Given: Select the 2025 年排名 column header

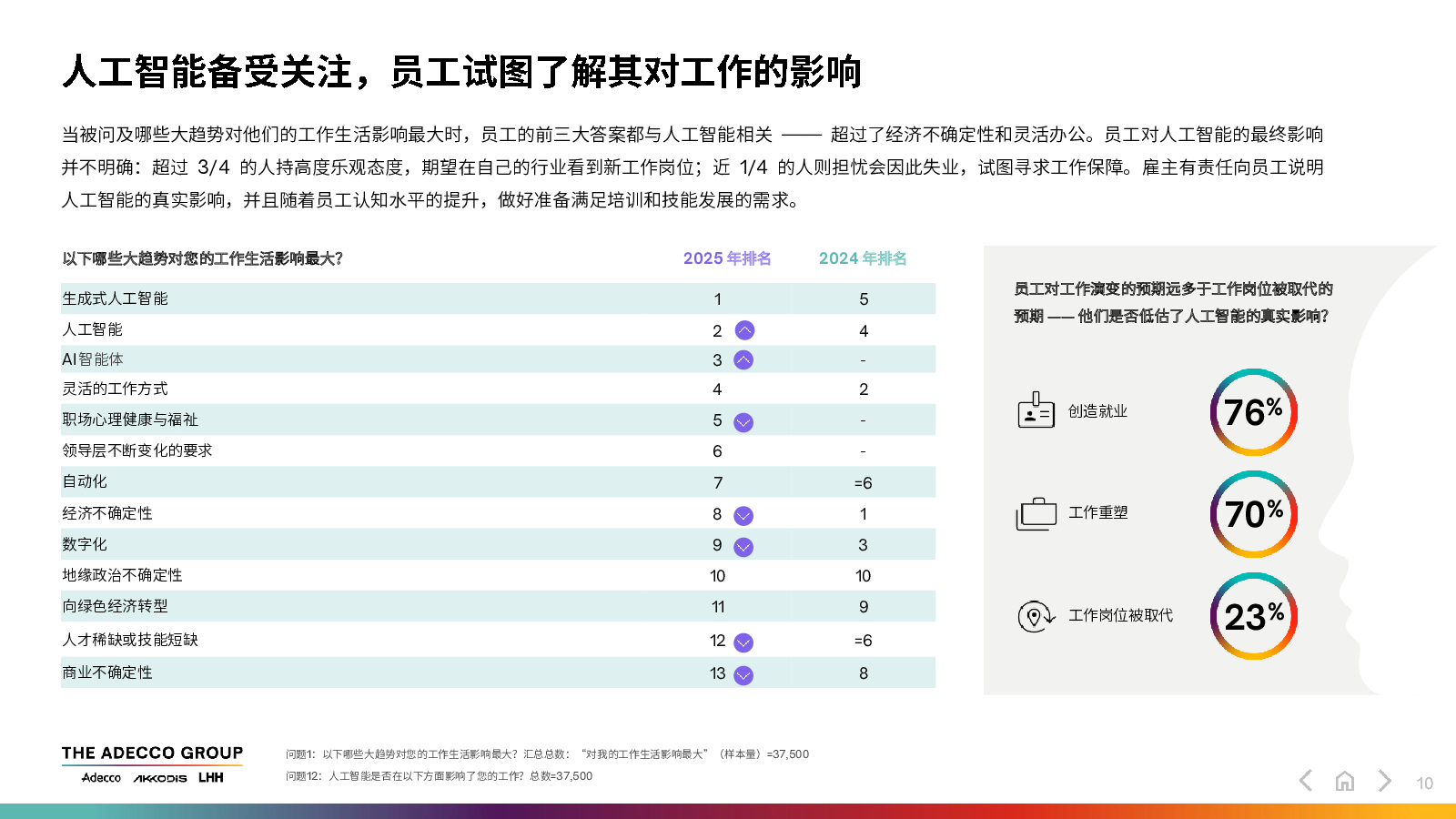Looking at the screenshot, I should (x=727, y=258).
